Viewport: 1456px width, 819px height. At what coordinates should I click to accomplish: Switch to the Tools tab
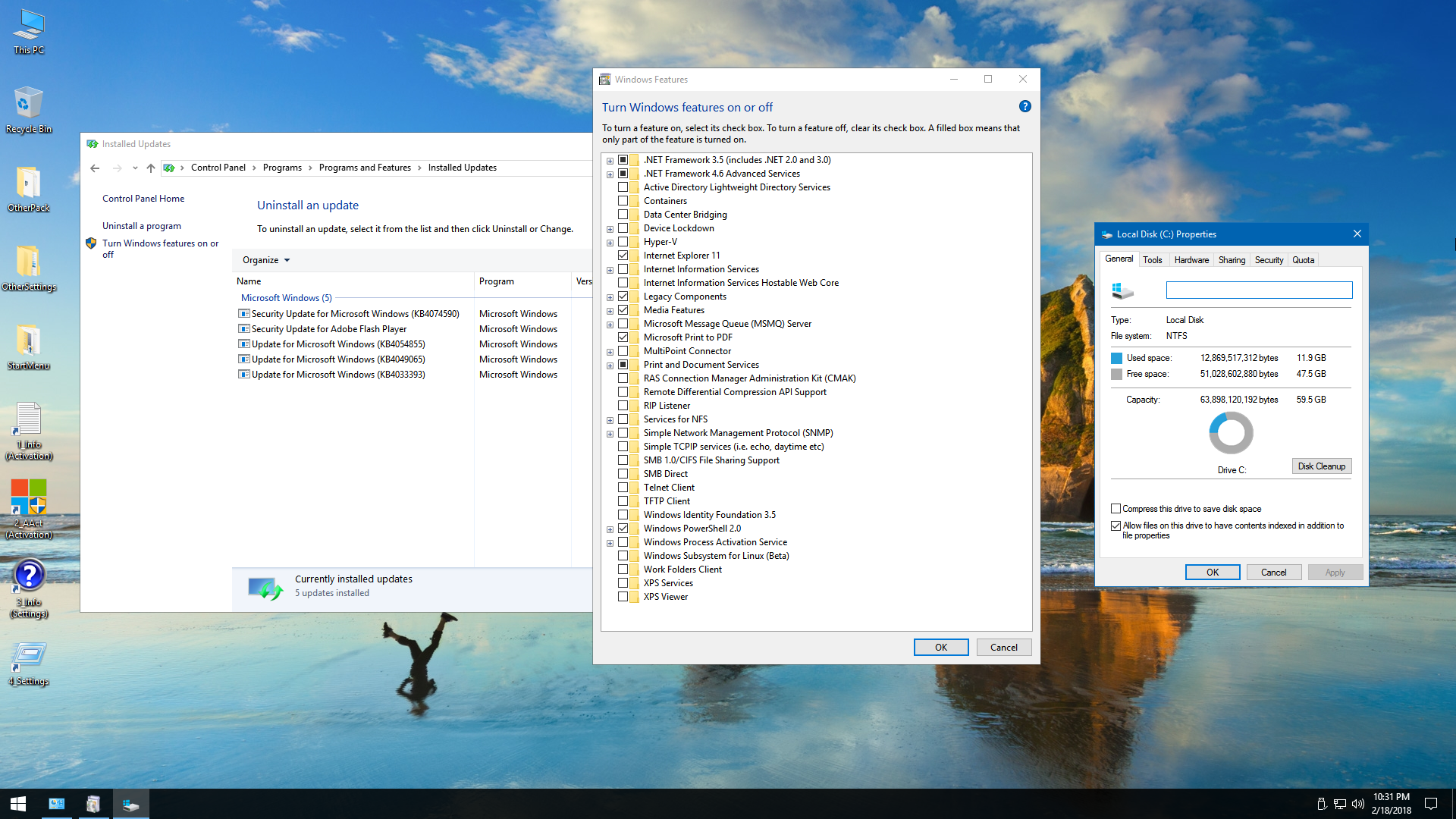click(1152, 260)
